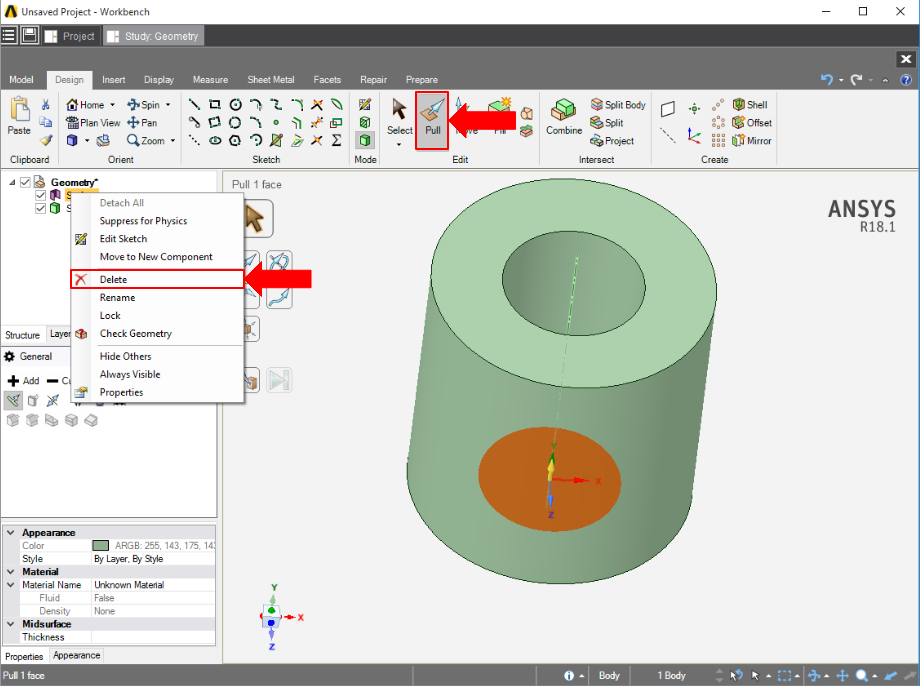Viewport: 920px width, 686px height.
Task: Select the Mirror tool
Action: point(752,141)
